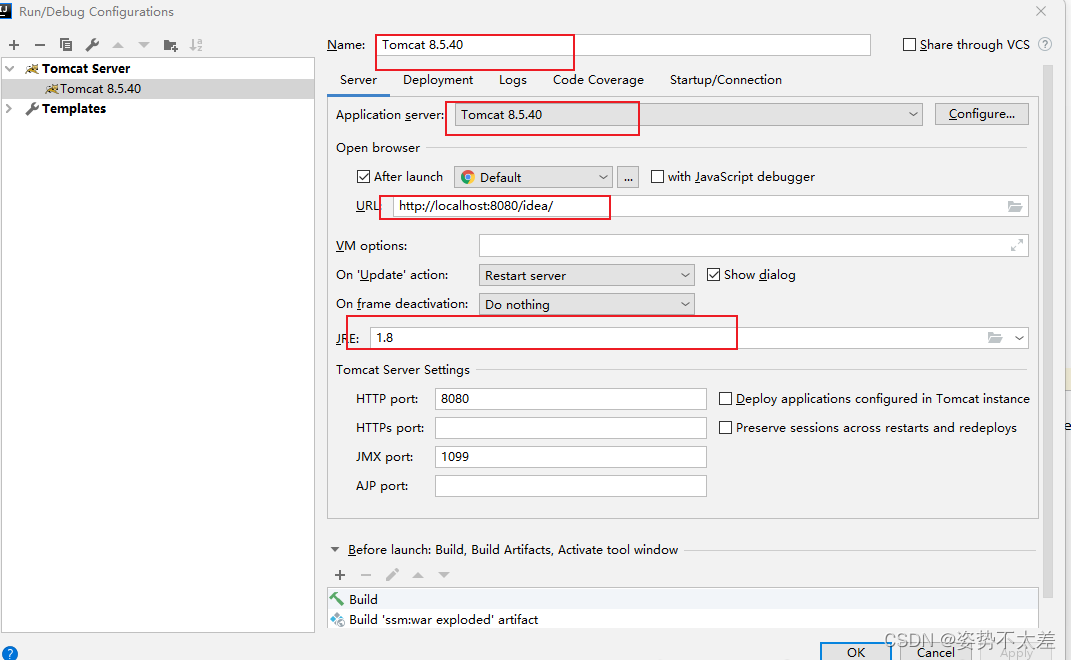
Task: Remove selected Before launch task
Action: click(x=366, y=575)
